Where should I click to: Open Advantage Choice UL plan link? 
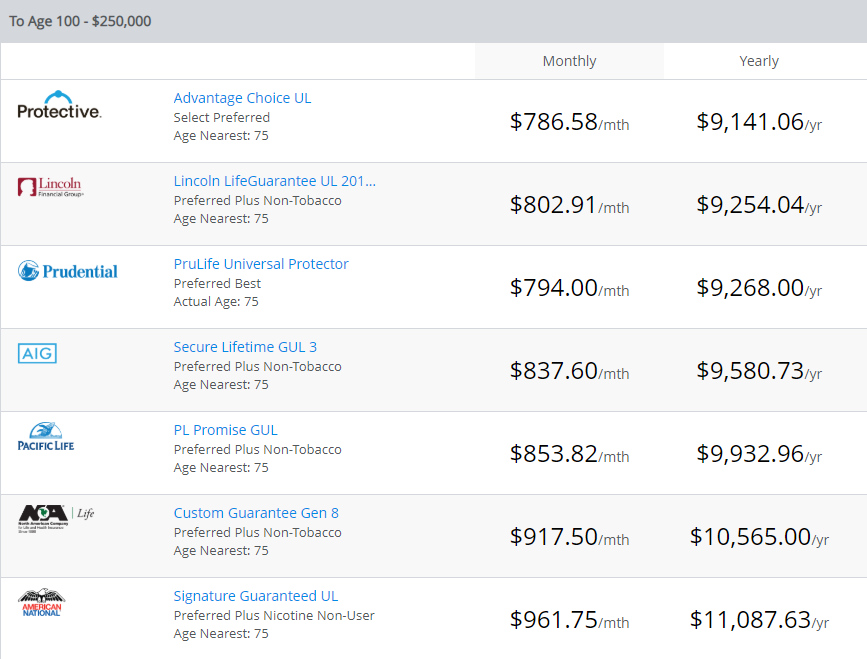(242, 98)
